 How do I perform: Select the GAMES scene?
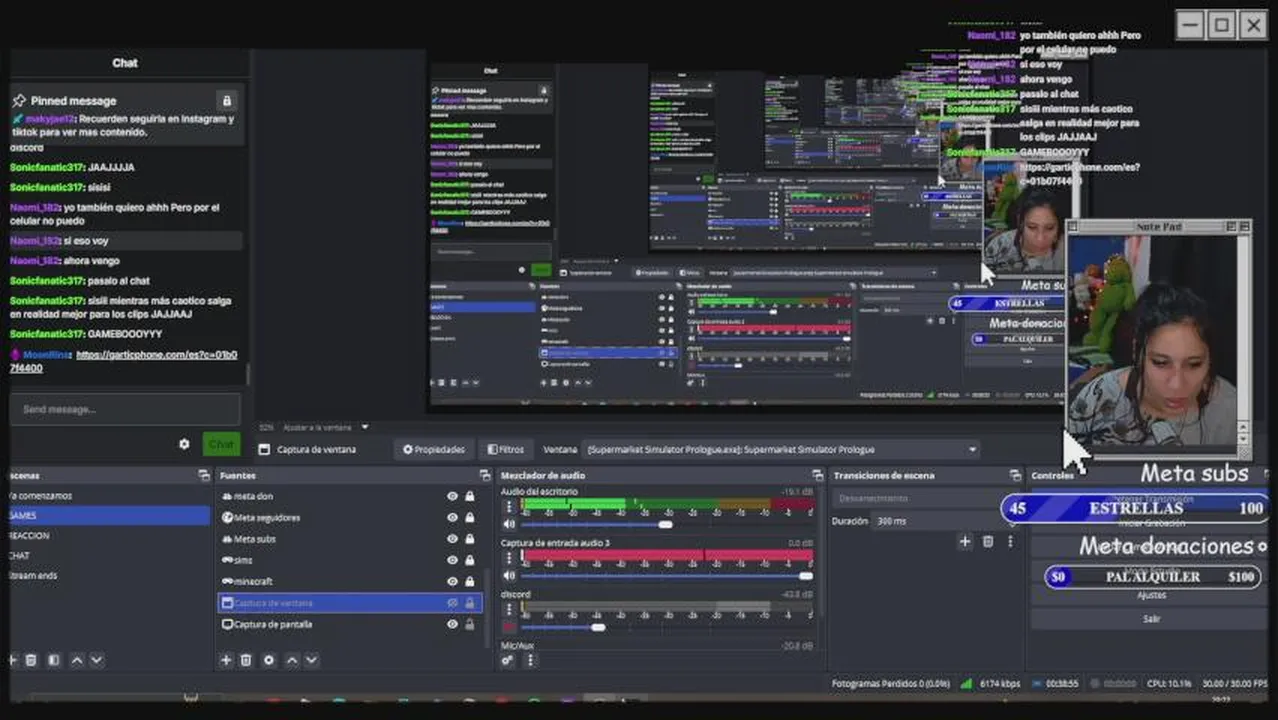pos(108,516)
